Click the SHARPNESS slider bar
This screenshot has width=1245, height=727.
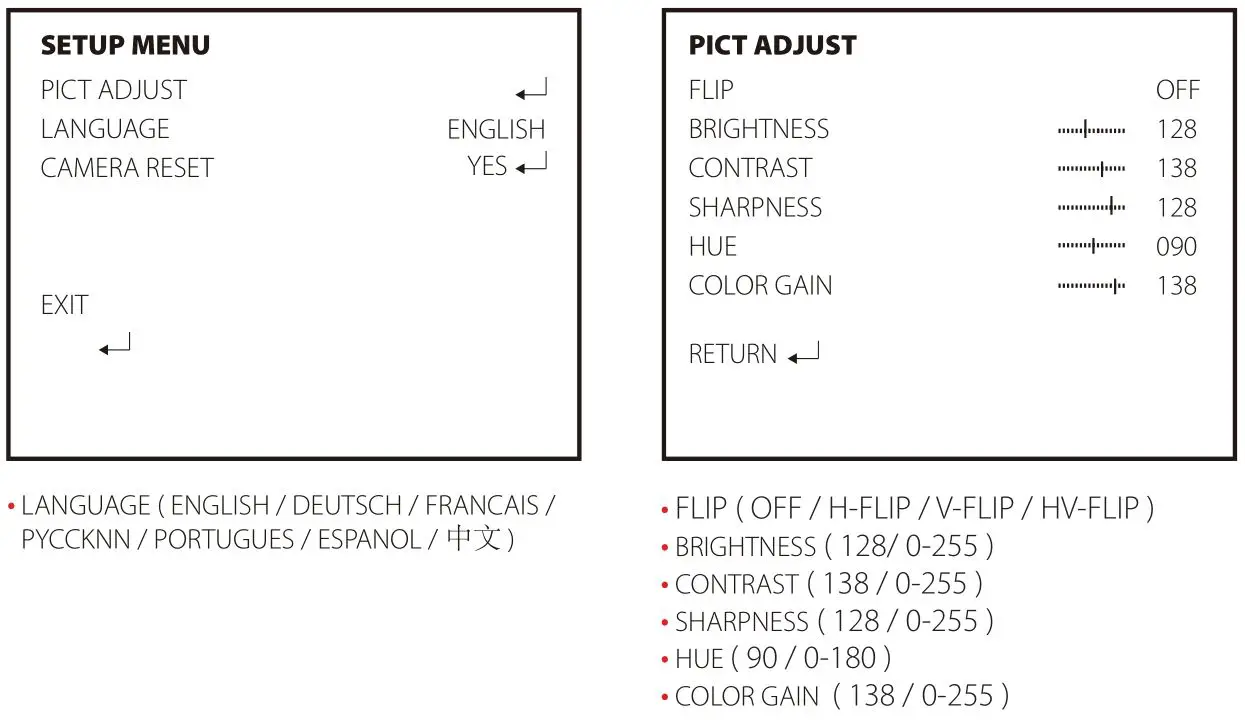[x=1091, y=208]
